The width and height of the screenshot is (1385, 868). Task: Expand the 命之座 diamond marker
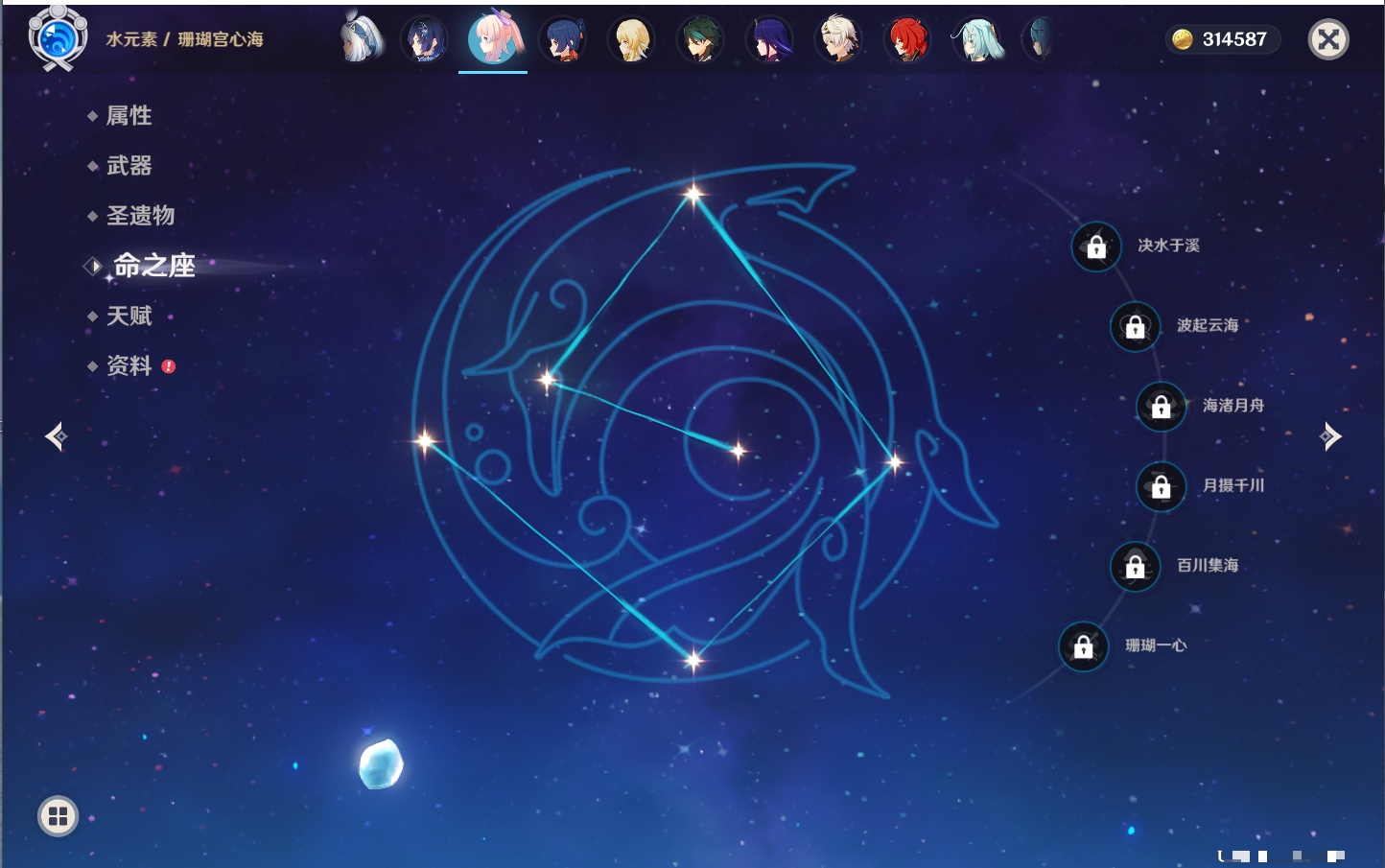click(93, 266)
